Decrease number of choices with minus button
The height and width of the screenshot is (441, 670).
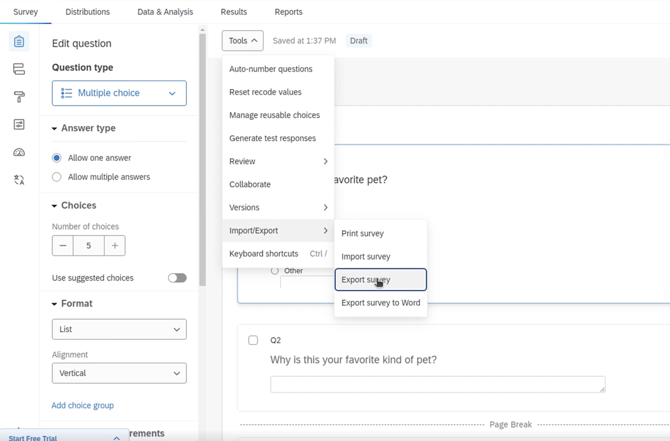click(63, 246)
